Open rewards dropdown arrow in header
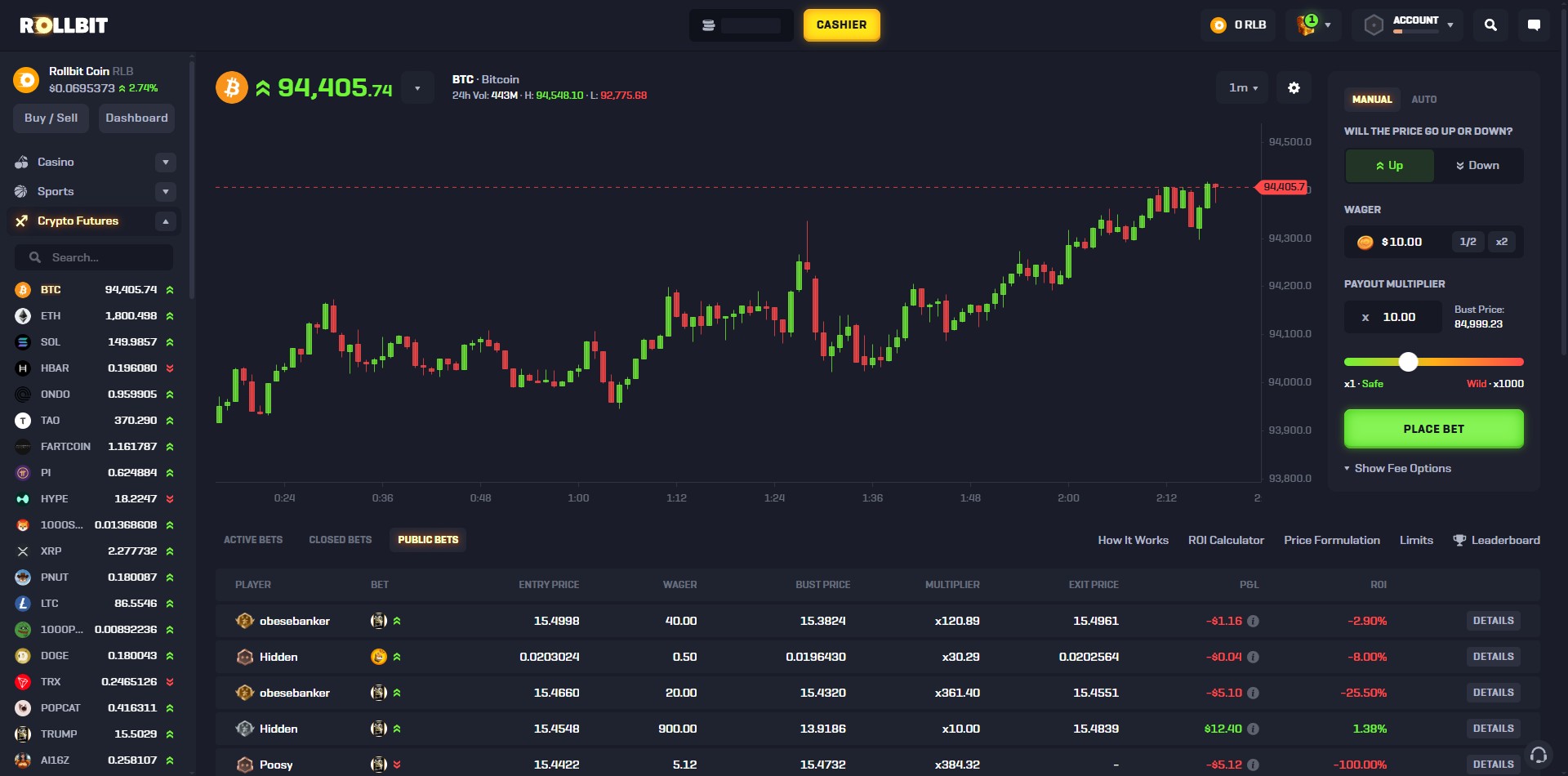Screen dimensions: 1568x776 click(x=1328, y=25)
